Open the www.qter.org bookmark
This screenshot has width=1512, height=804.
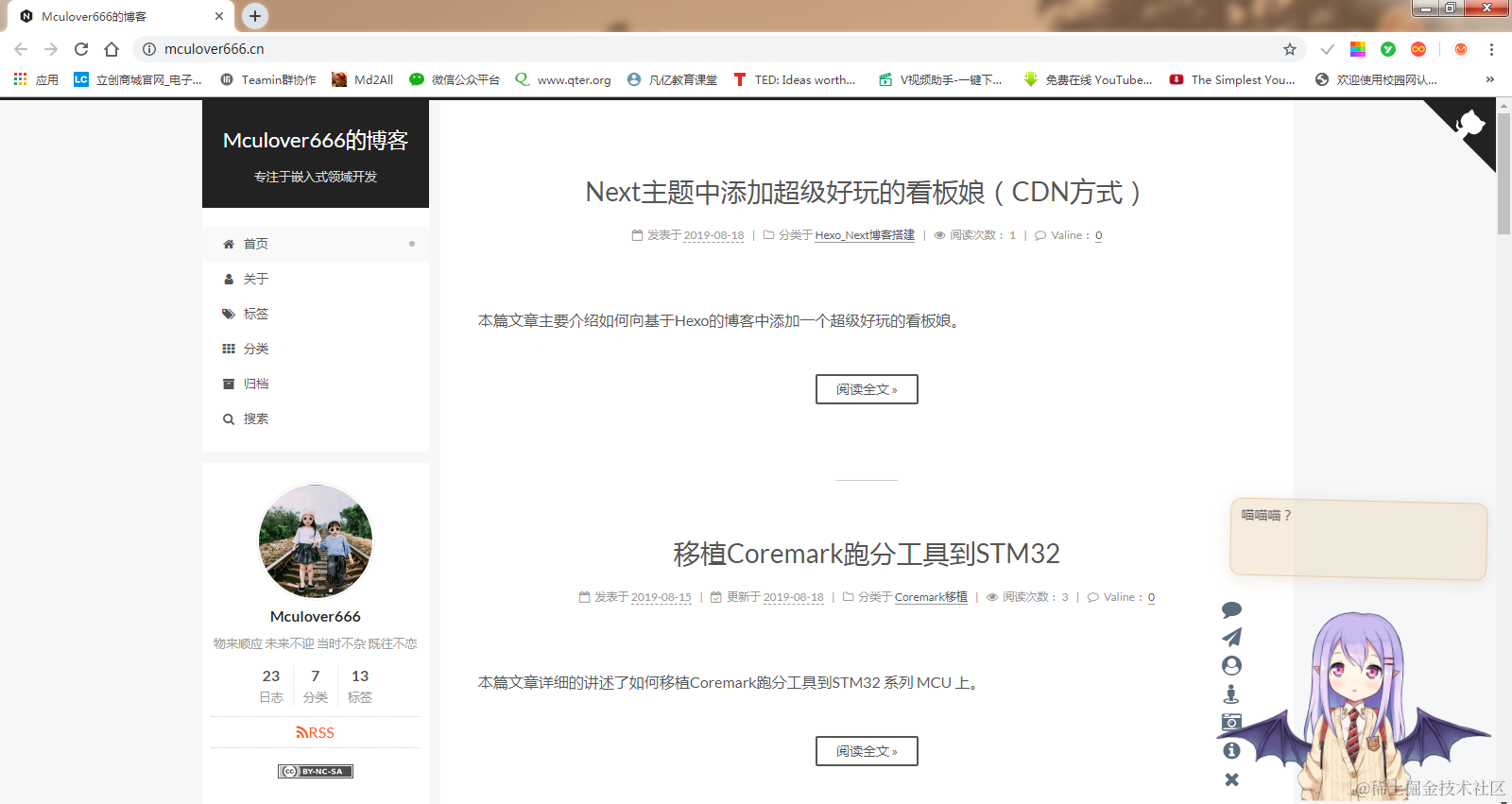click(563, 79)
